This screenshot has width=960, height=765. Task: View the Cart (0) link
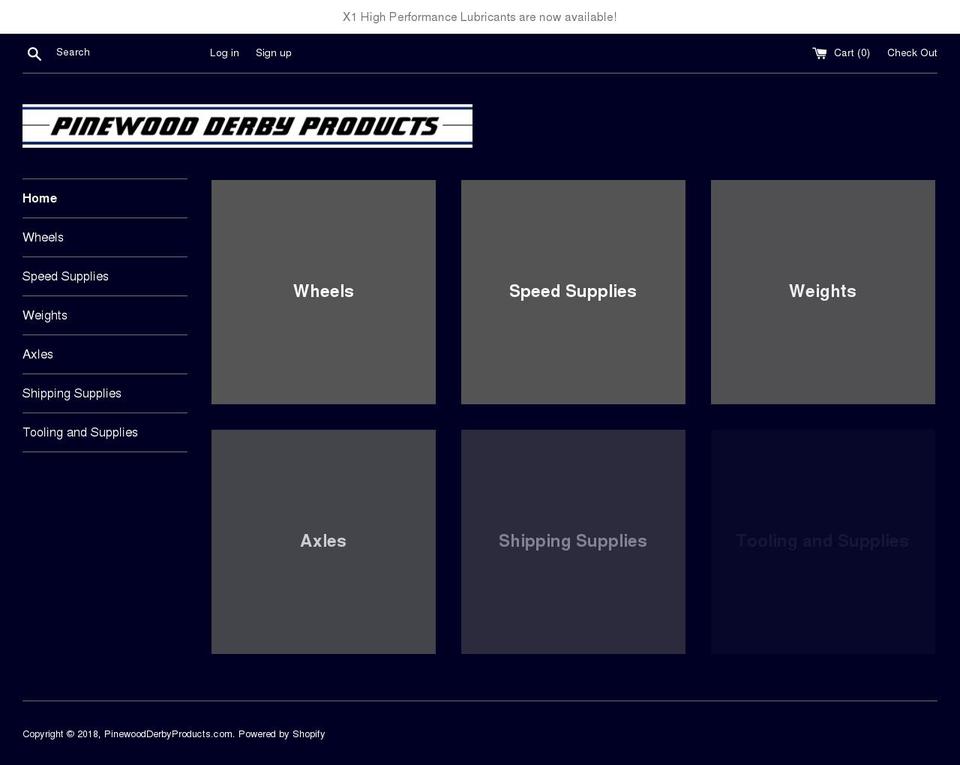(x=841, y=53)
